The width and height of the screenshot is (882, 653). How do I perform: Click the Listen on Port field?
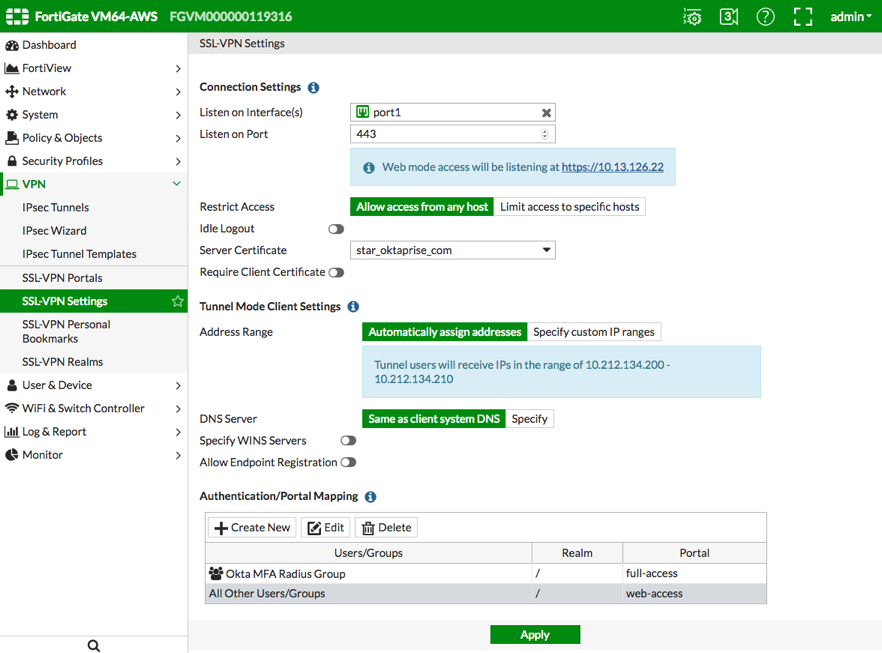tap(445, 134)
